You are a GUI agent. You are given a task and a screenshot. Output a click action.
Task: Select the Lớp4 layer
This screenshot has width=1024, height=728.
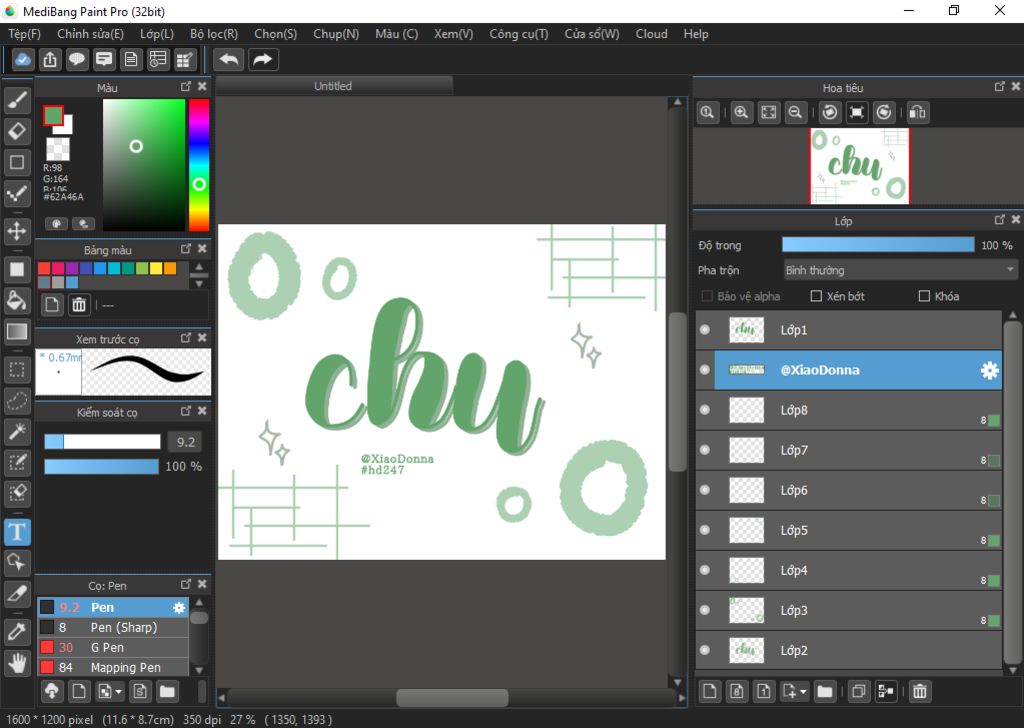tap(848, 570)
